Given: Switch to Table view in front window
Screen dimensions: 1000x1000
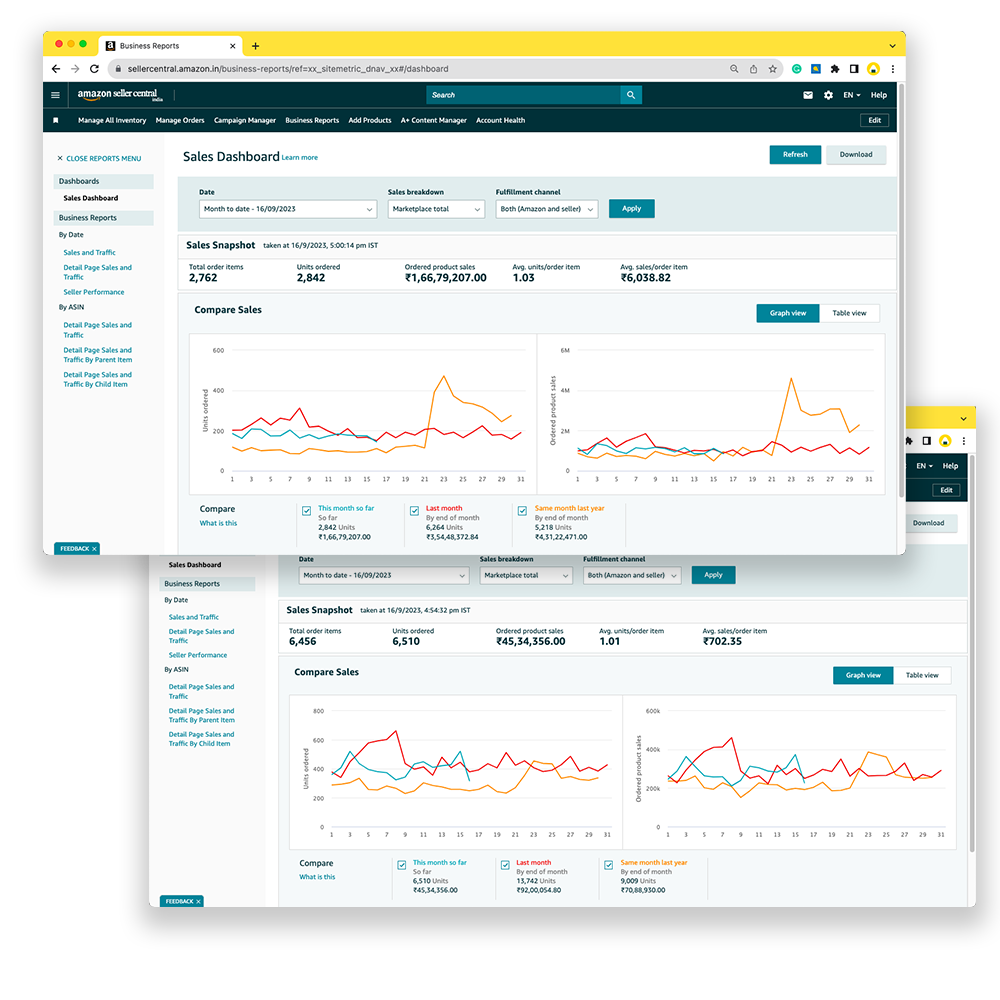Looking at the screenshot, I should pyautogui.click(x=849, y=313).
